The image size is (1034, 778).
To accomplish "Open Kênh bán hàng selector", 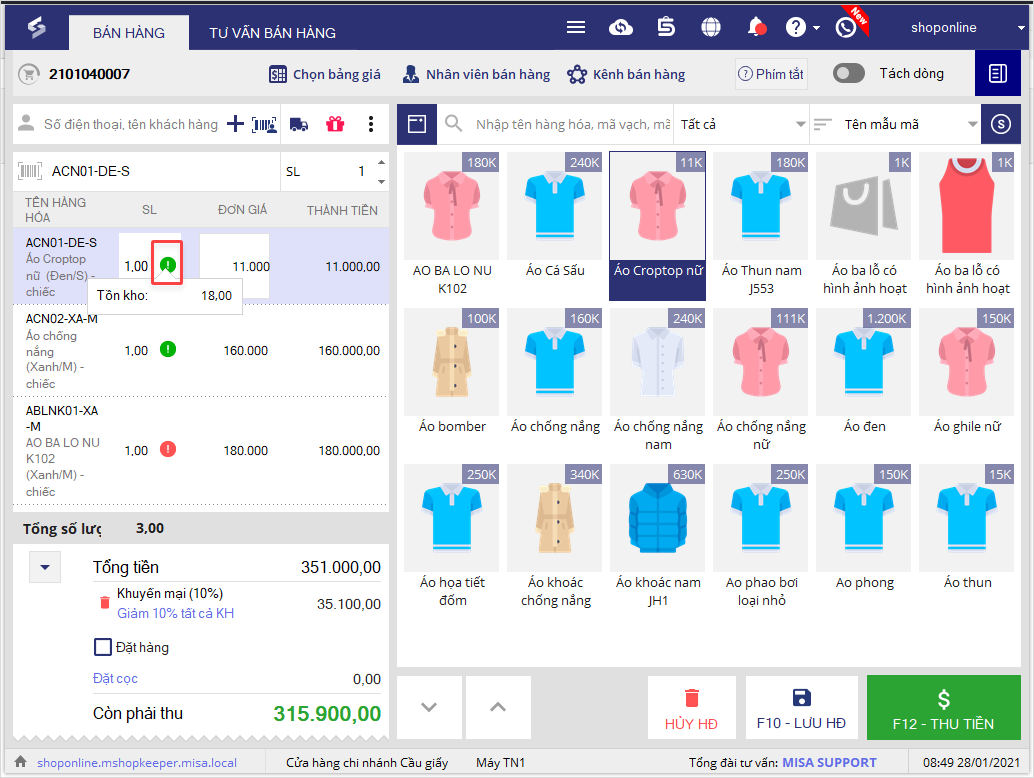I will 626,74.
